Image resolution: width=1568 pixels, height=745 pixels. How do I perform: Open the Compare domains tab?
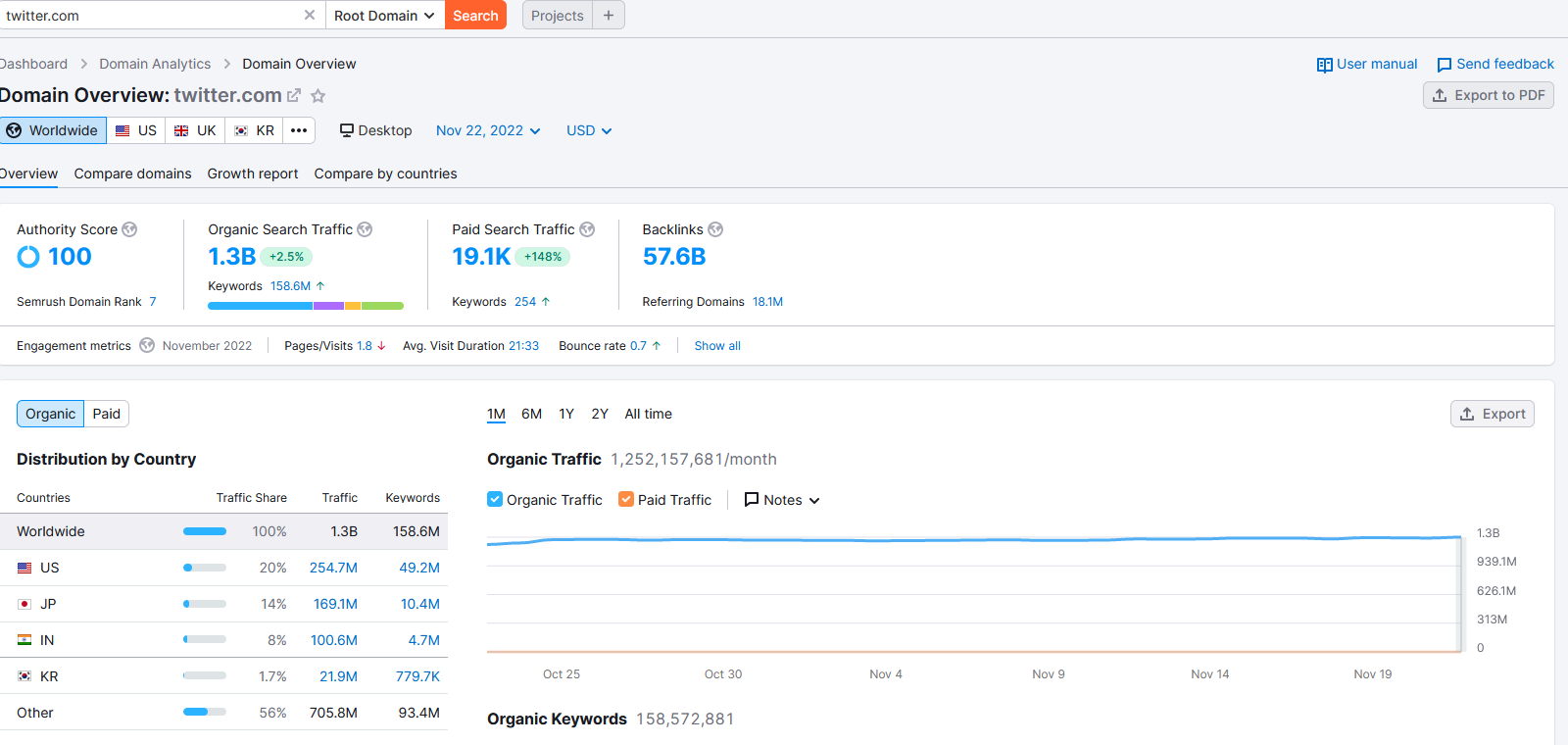point(133,174)
